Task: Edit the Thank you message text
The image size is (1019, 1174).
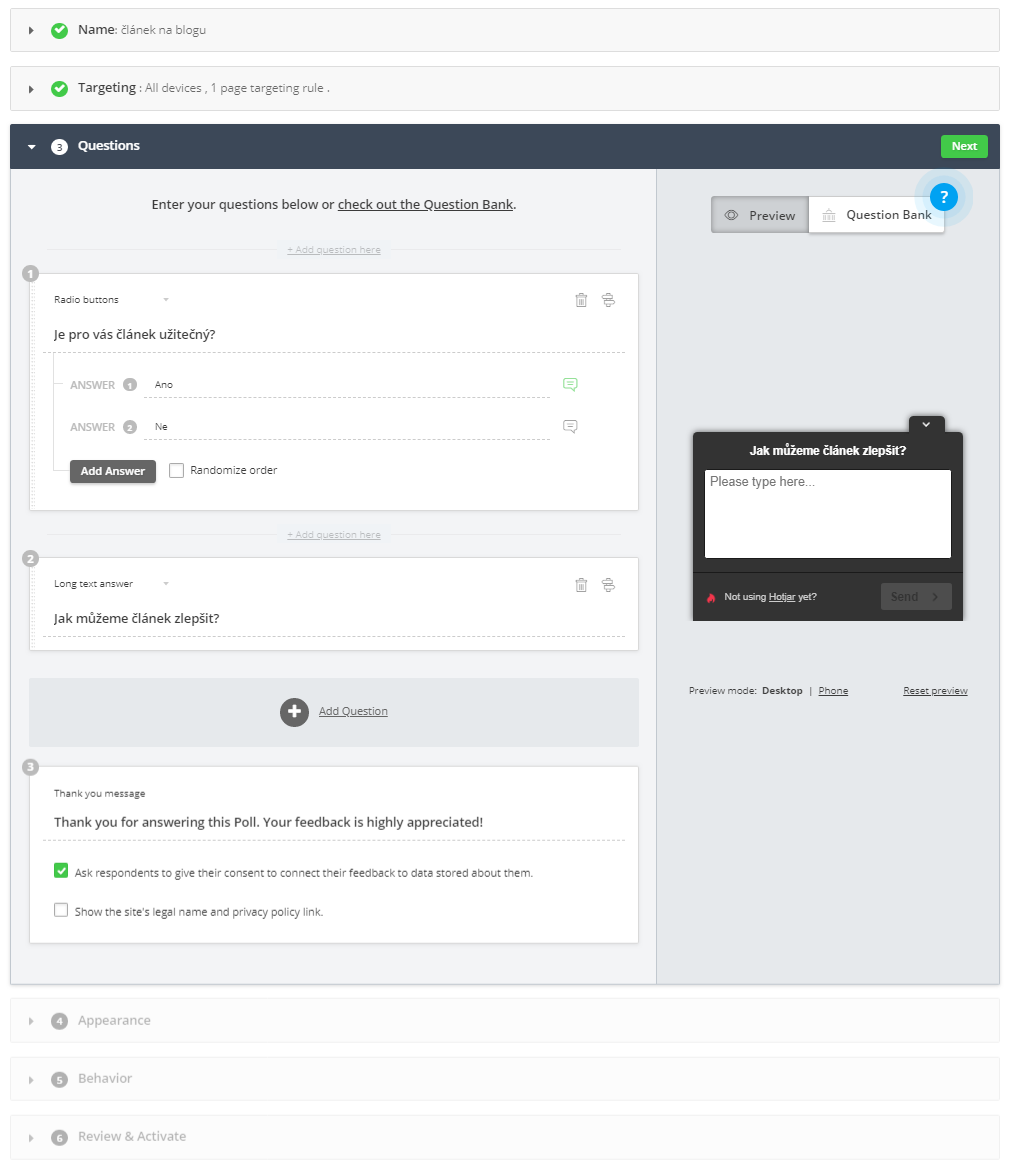Action: pyautogui.click(x=334, y=822)
